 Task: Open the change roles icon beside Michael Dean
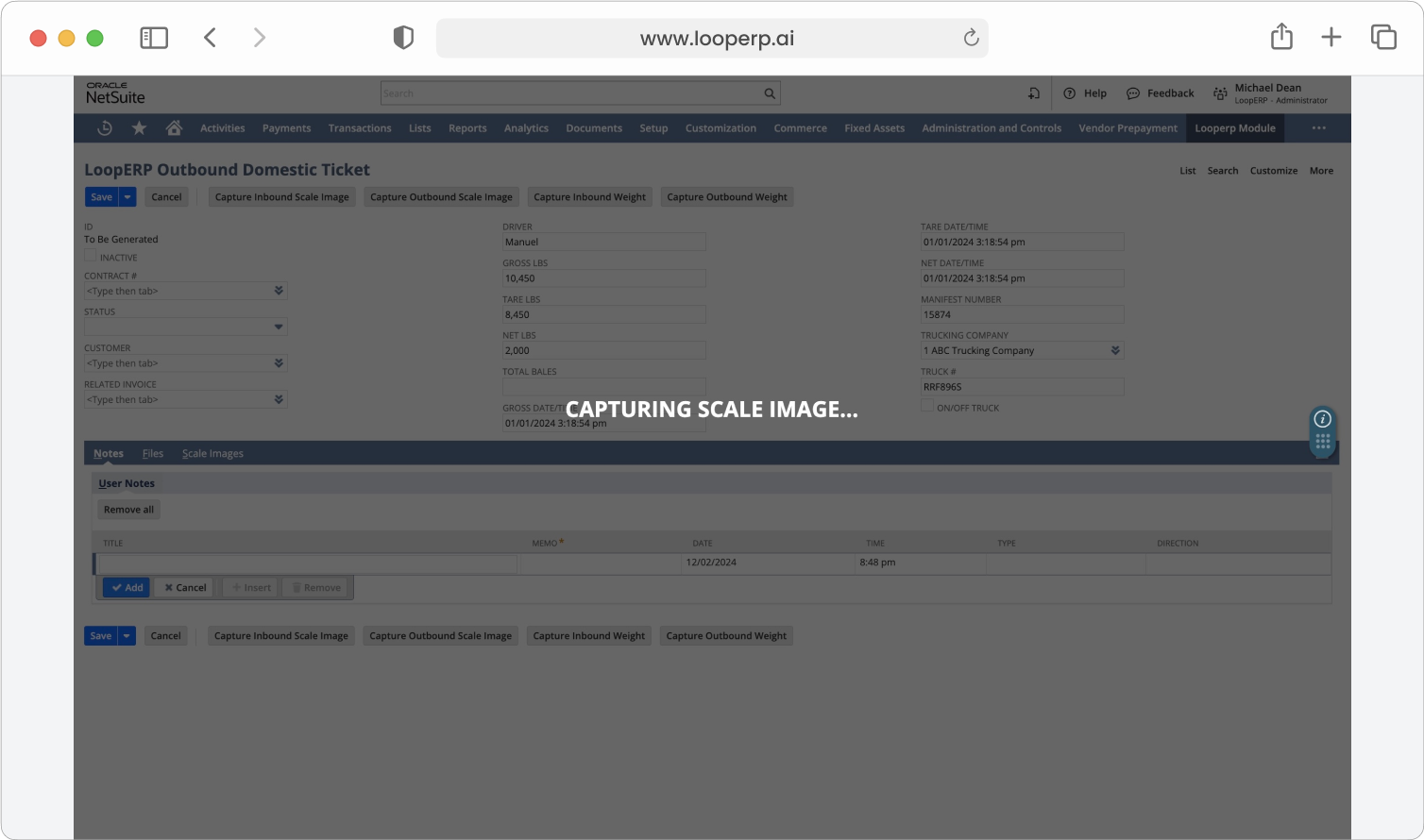tap(1220, 93)
